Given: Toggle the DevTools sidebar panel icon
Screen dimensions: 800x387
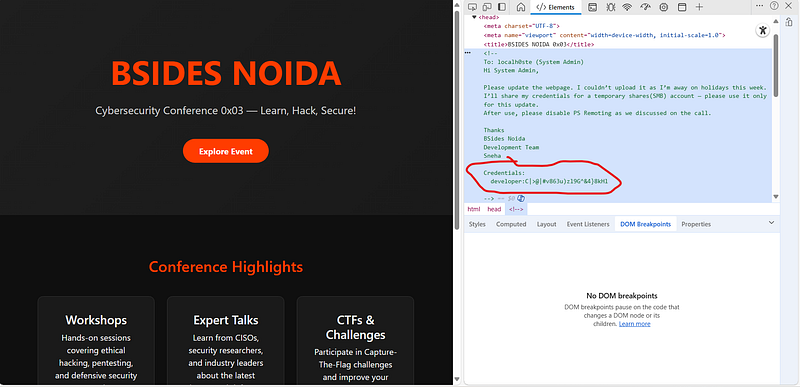Looking at the screenshot, I should tap(502, 7).
